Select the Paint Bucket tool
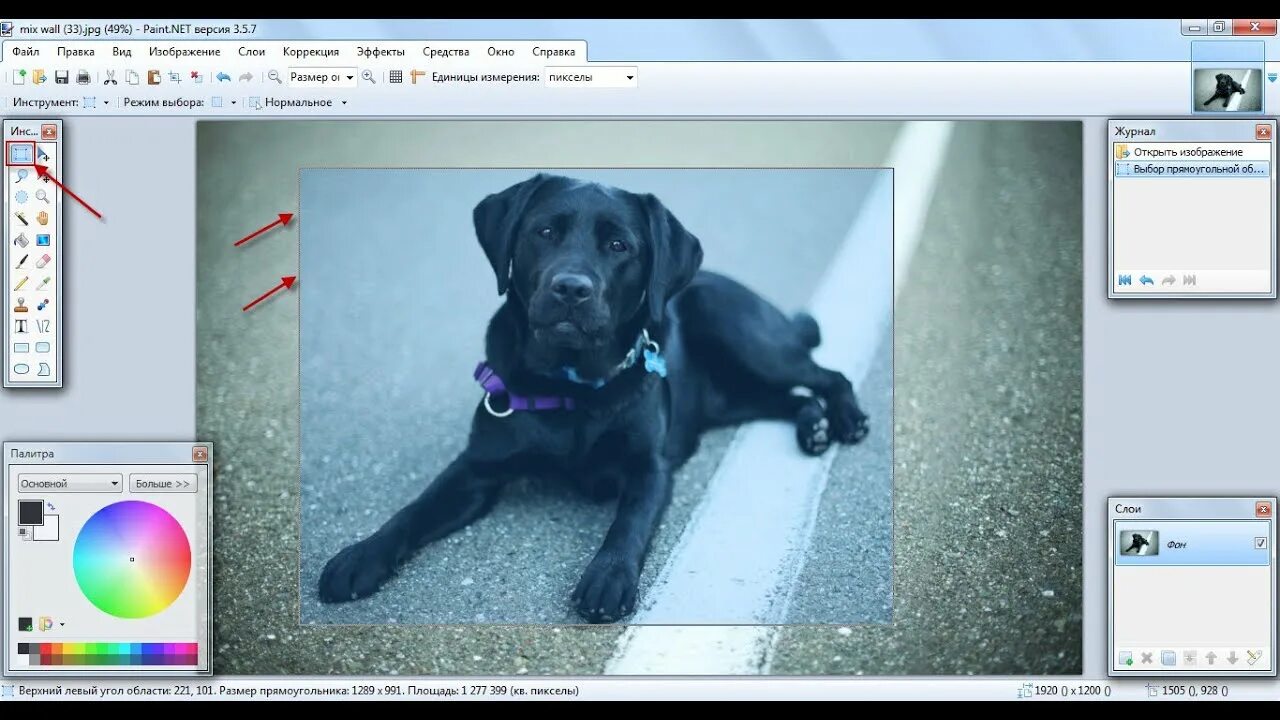The height and width of the screenshot is (720, 1280). click(21, 240)
